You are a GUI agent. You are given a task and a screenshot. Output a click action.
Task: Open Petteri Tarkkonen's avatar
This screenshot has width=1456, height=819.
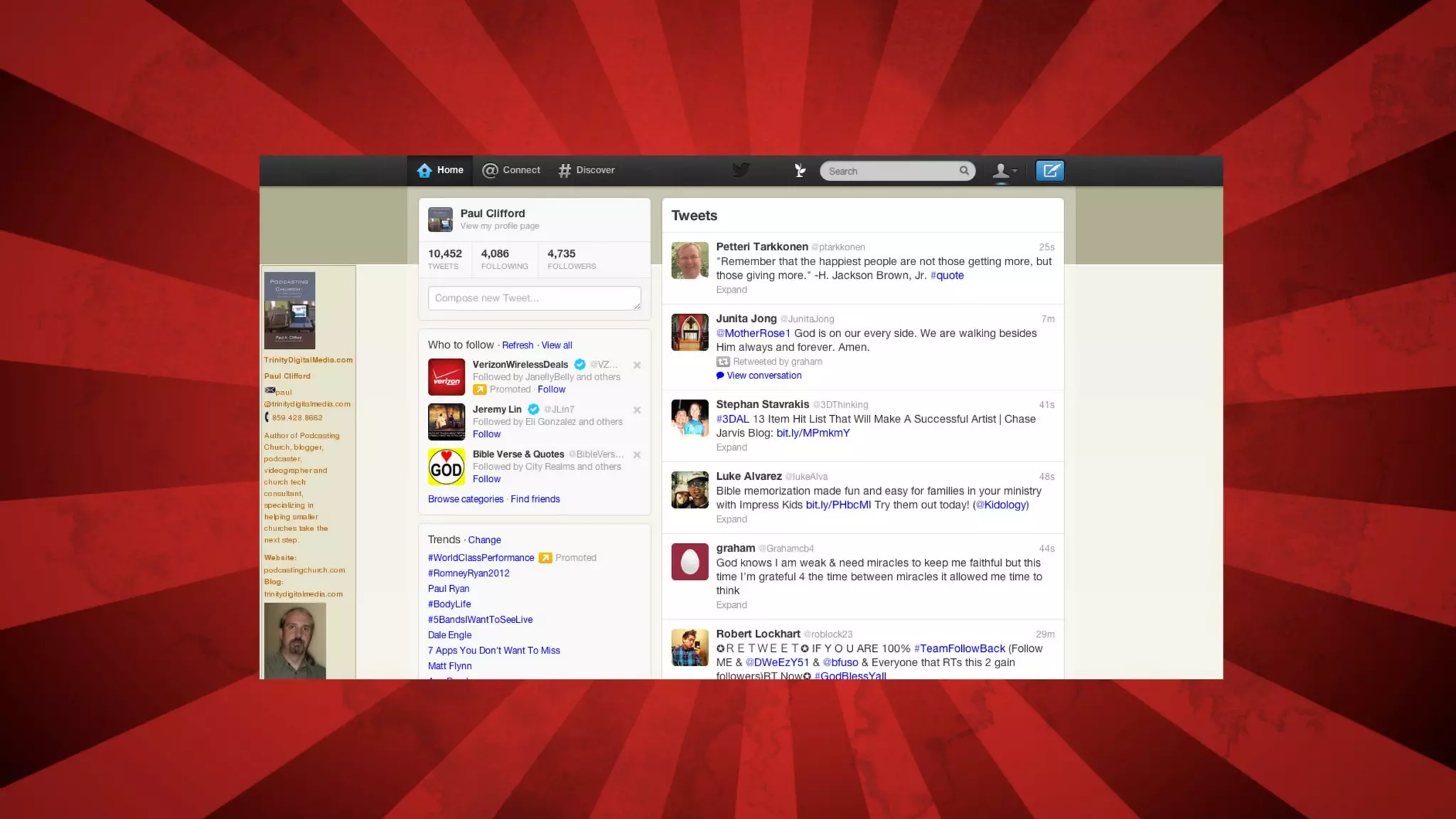coord(690,260)
